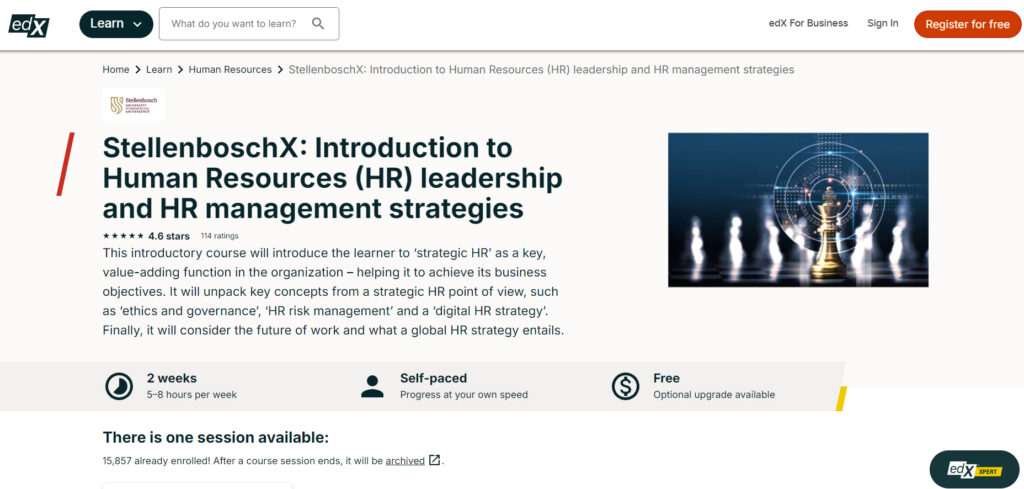Screen dimensions: 1024x489
Task: Click the self-paced person icon
Action: pos(372,386)
